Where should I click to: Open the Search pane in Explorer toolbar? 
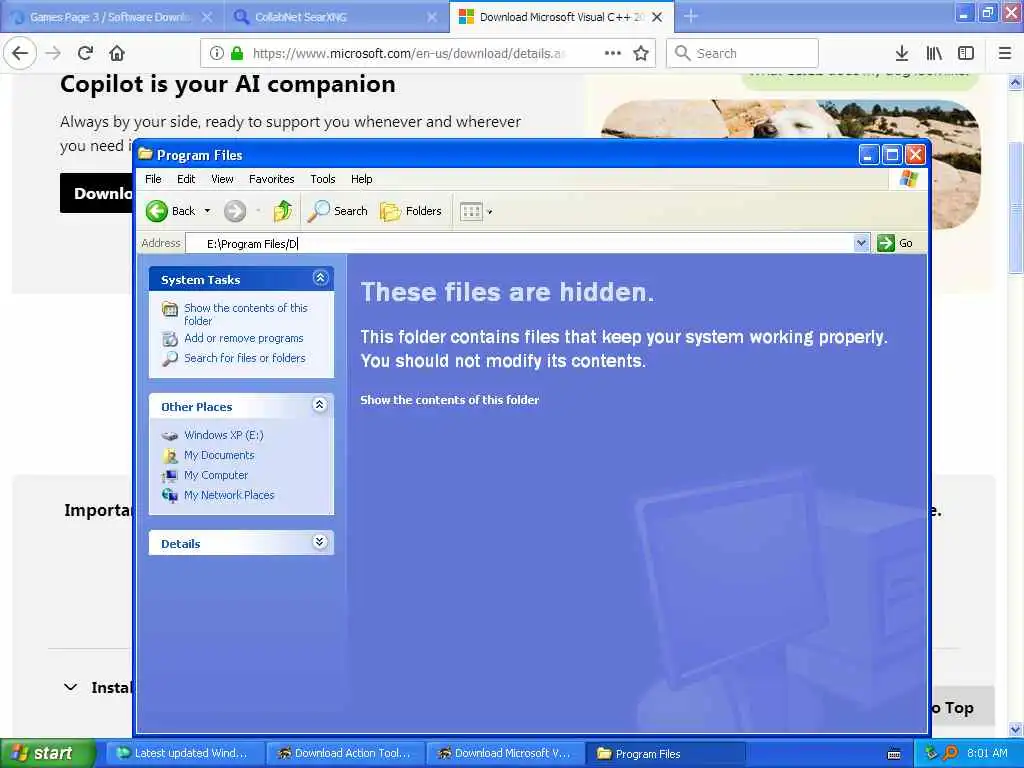337,211
